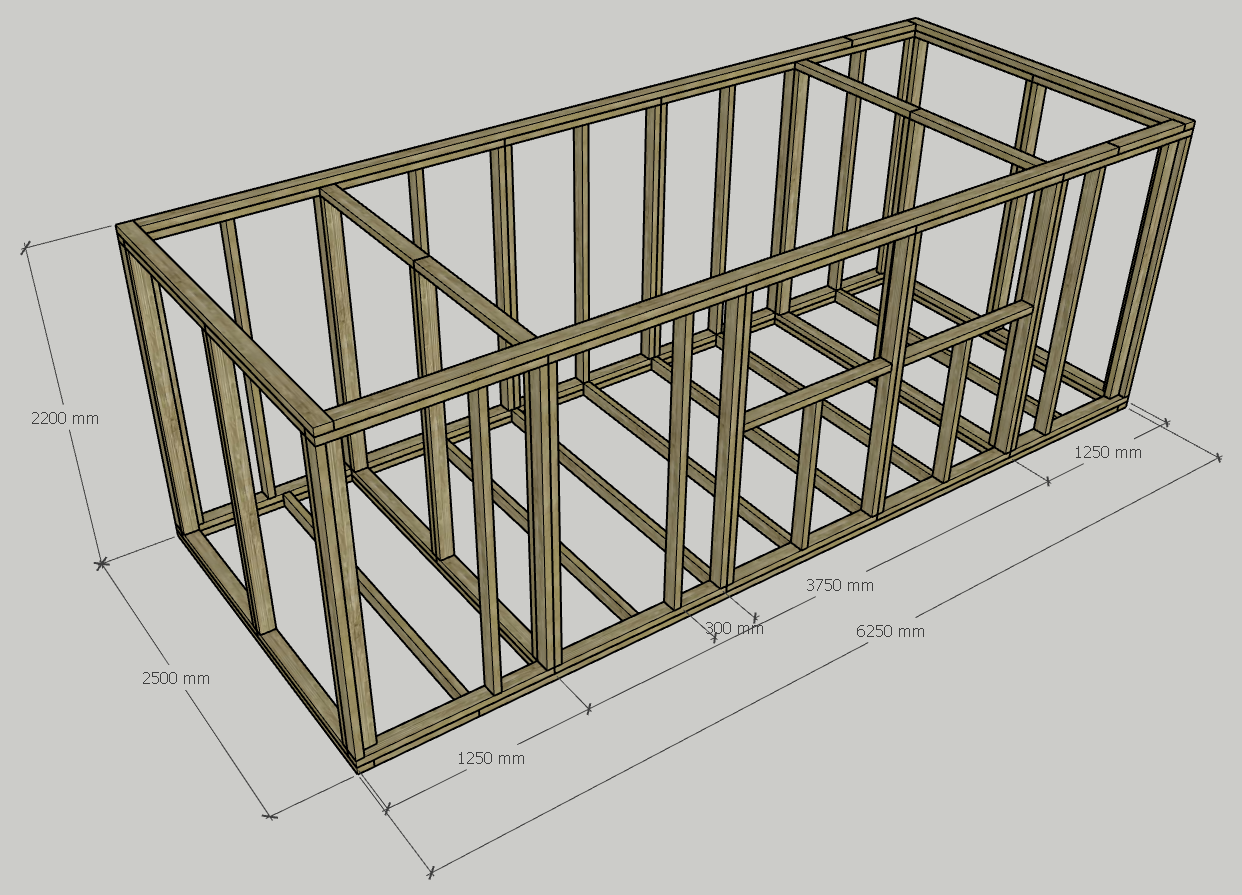Select the 2200 mm height dimension label
This screenshot has width=1242, height=895.
point(65,418)
